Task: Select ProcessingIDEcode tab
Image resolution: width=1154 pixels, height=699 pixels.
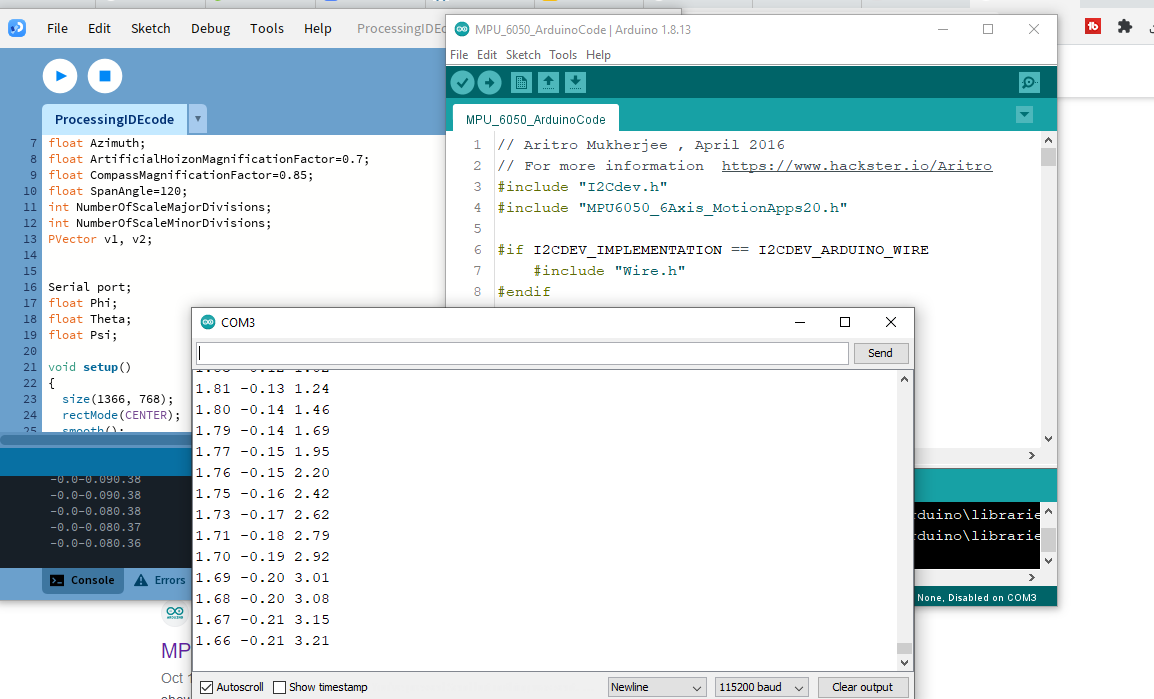Action: click(115, 119)
